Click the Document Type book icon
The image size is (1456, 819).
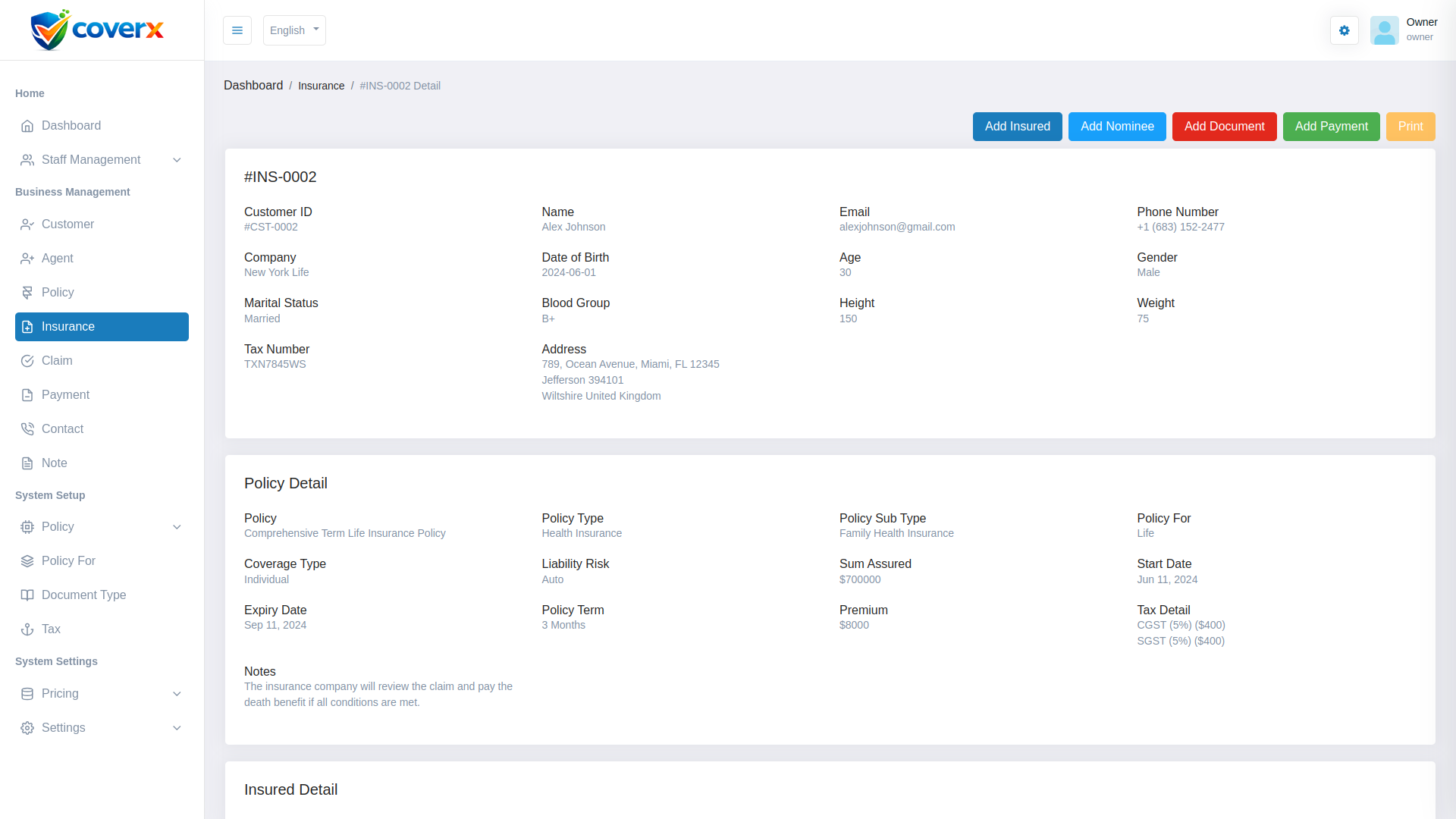(x=27, y=595)
